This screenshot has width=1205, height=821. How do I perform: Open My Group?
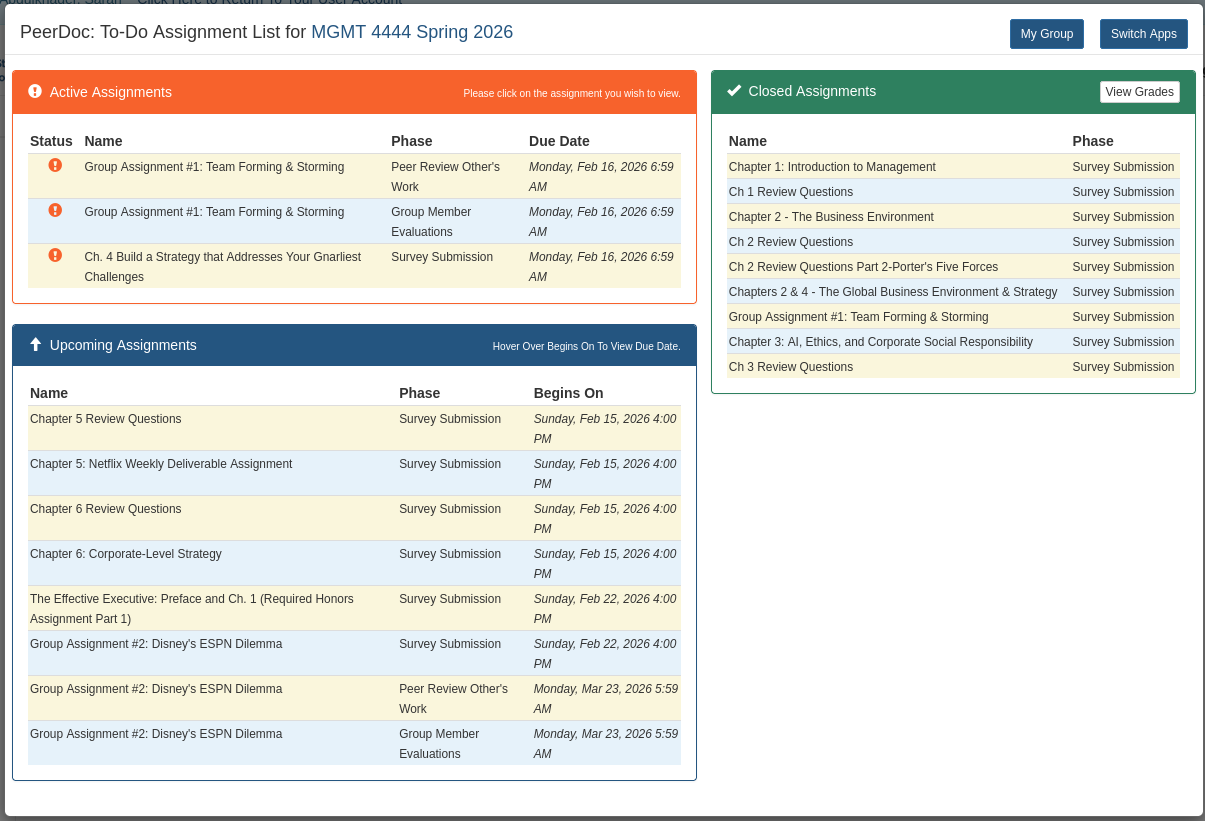pyautogui.click(x=1046, y=33)
